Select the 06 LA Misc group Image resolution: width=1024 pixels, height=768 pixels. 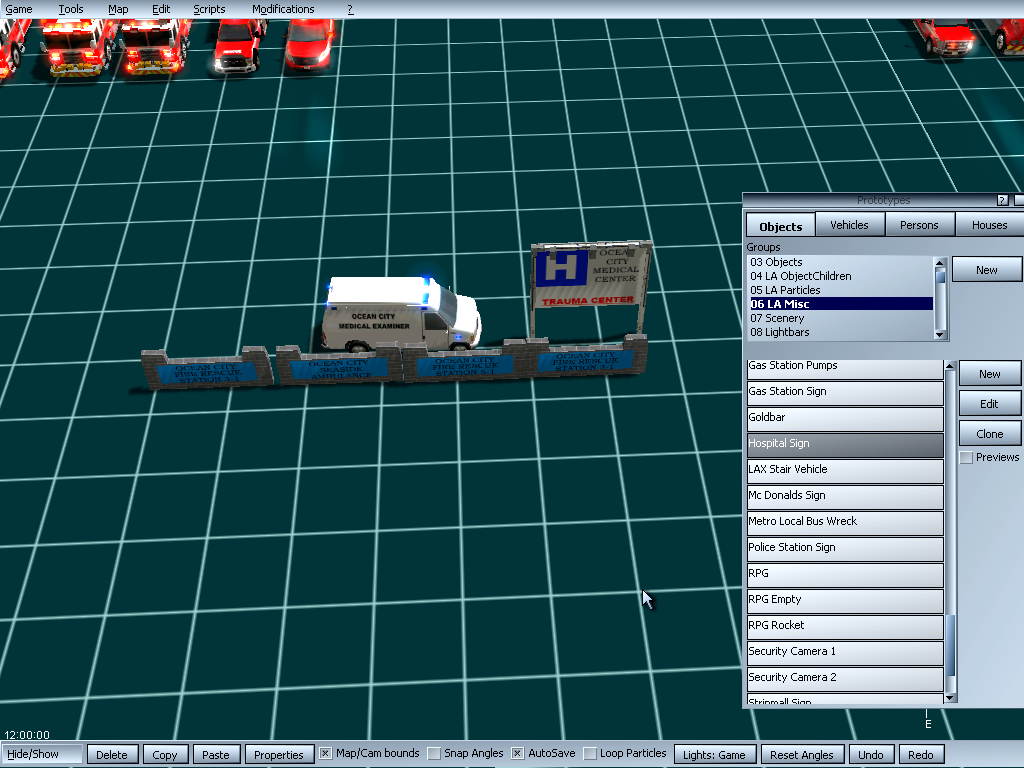[x=840, y=304]
